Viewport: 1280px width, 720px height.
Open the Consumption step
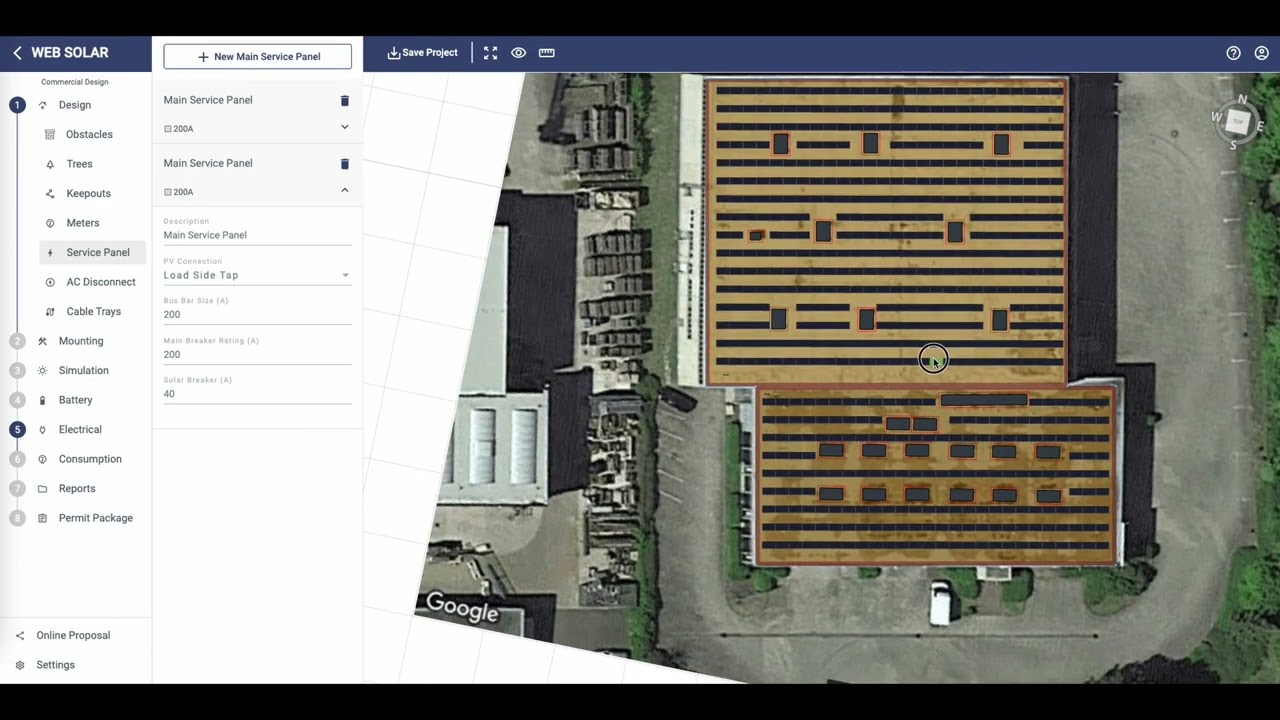click(x=90, y=459)
